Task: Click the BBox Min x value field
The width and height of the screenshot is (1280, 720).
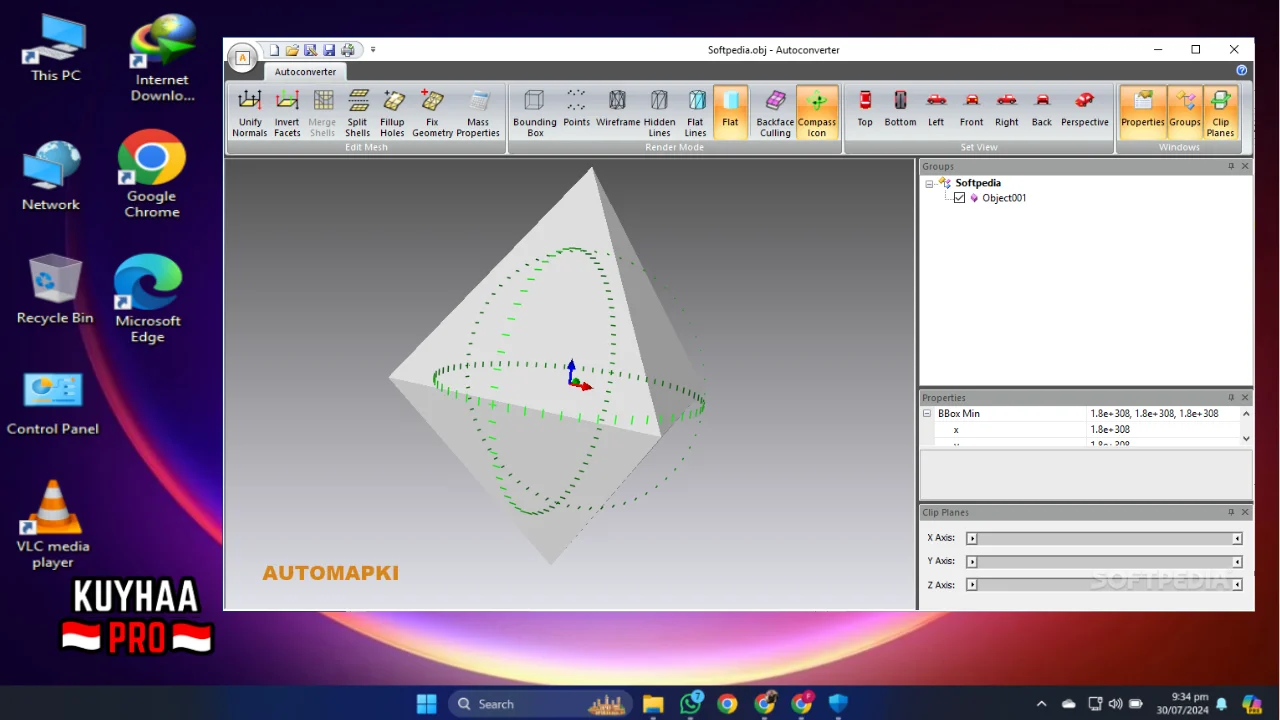Action: pos(1163,430)
